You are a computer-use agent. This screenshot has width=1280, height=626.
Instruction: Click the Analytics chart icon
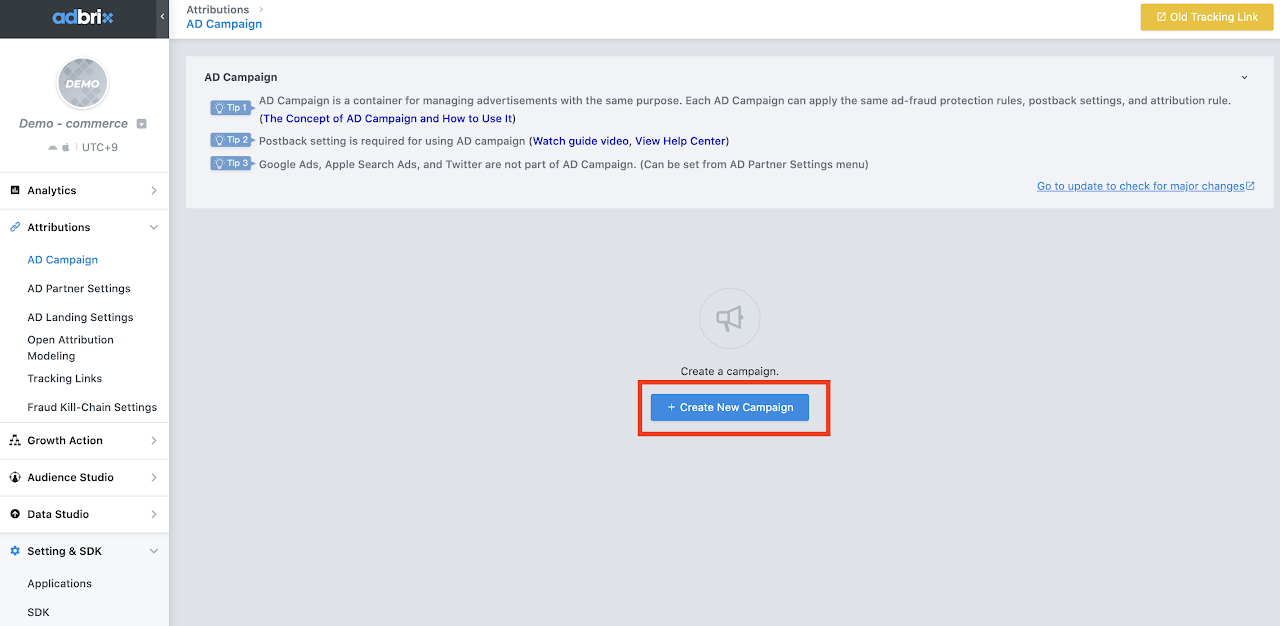click(x=15, y=190)
